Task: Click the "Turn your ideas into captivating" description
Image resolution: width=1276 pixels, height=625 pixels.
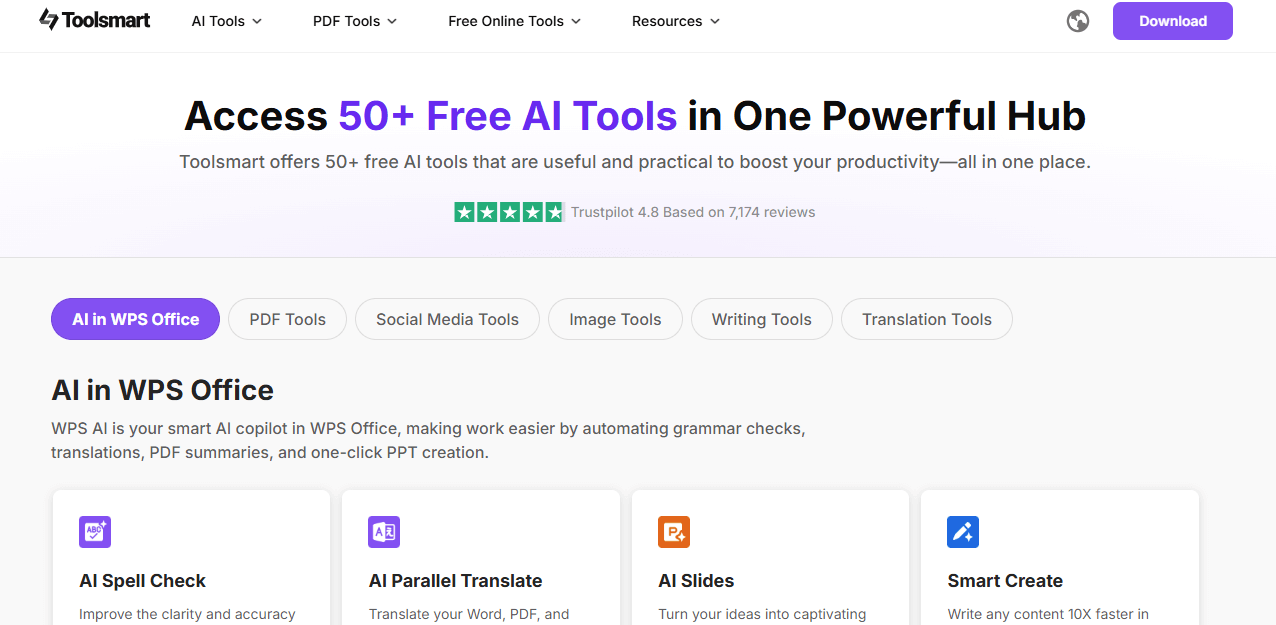Action: click(762, 614)
